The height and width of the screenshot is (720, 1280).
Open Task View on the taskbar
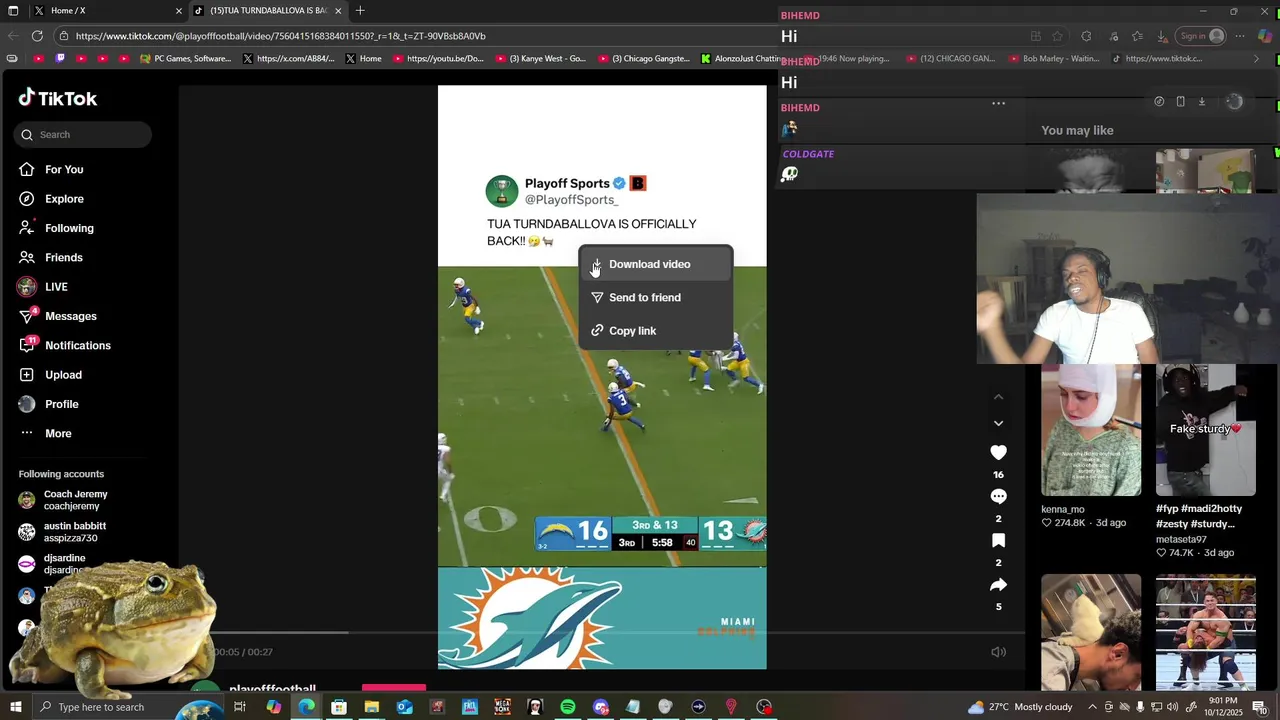click(240, 707)
